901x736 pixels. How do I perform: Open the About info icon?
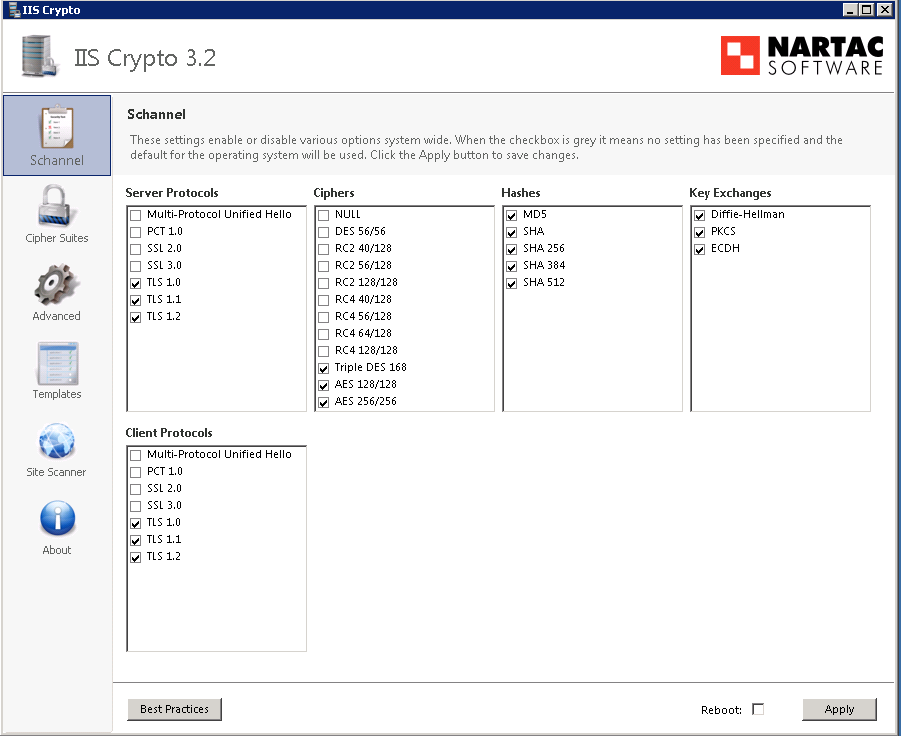57,518
